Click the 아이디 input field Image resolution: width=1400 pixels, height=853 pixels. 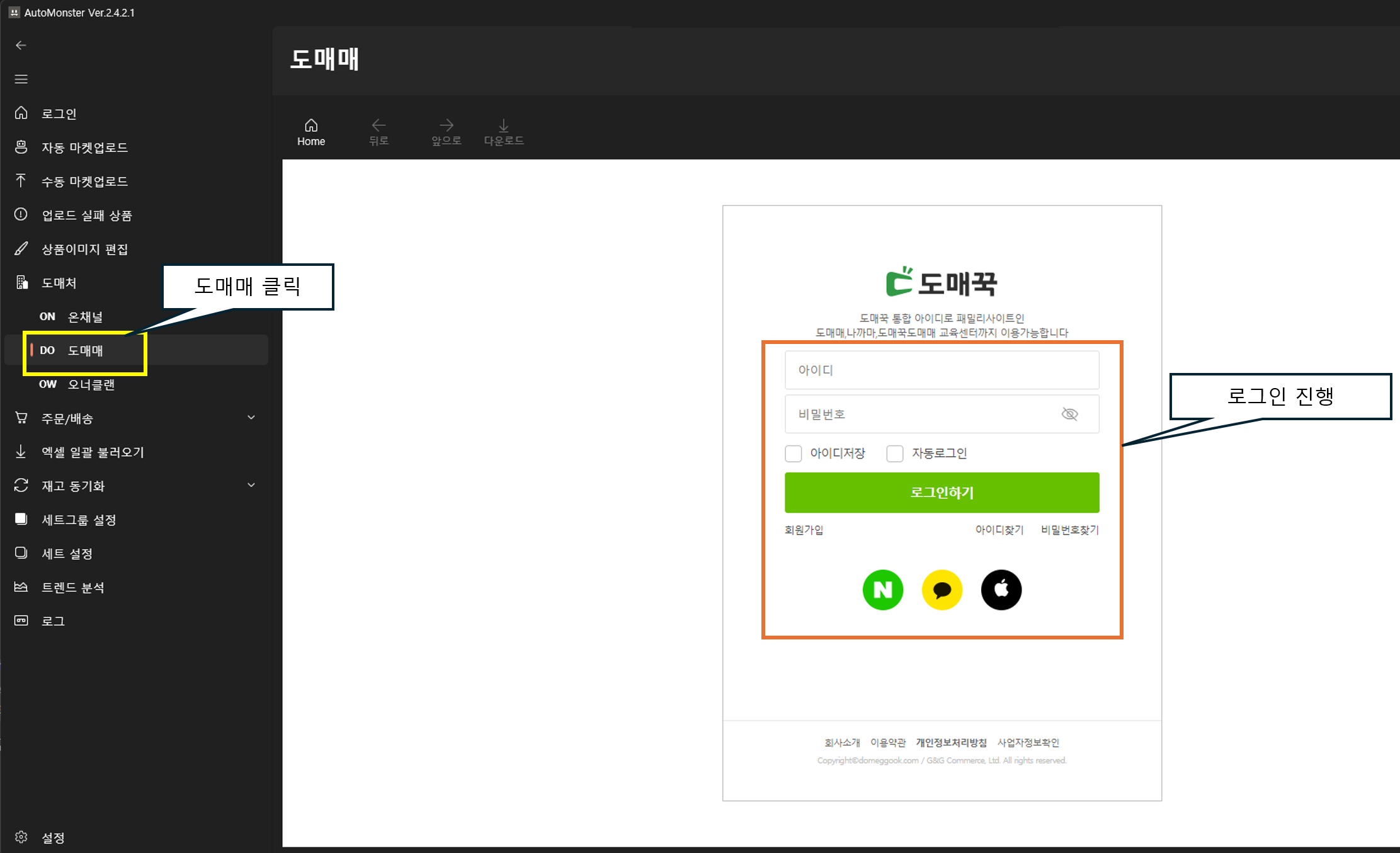tap(942, 370)
